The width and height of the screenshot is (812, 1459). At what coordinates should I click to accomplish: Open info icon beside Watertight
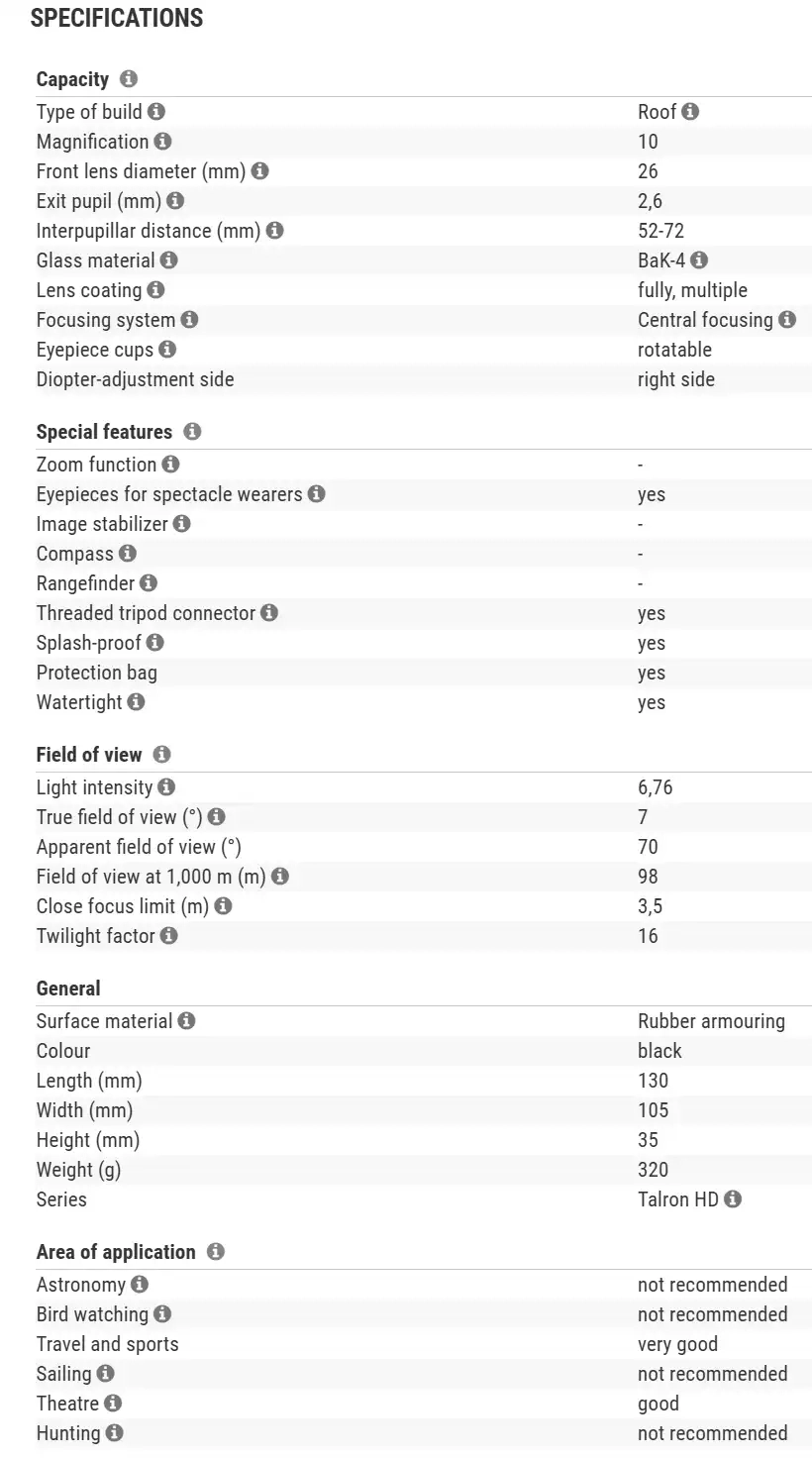[137, 702]
